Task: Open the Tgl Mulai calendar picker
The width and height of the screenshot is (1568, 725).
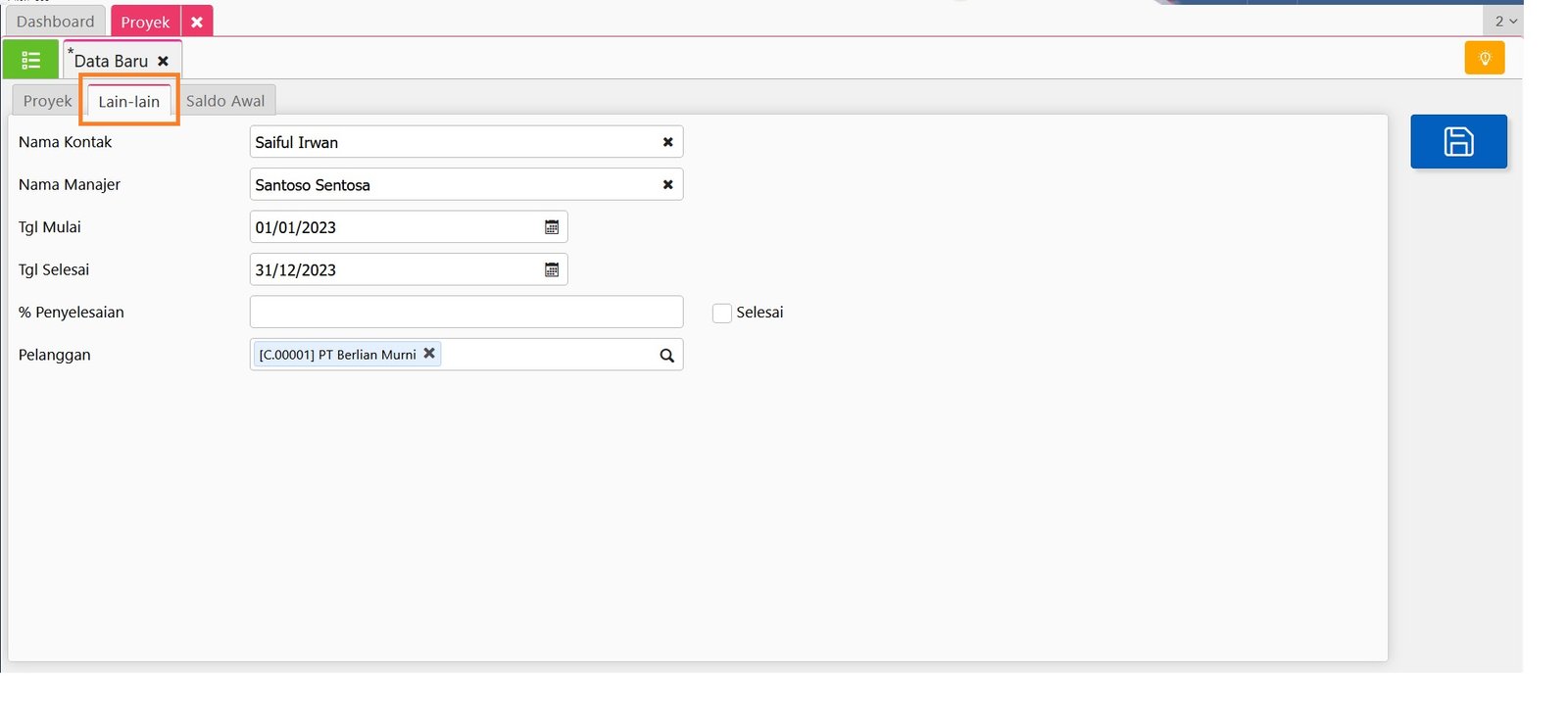Action: click(552, 227)
